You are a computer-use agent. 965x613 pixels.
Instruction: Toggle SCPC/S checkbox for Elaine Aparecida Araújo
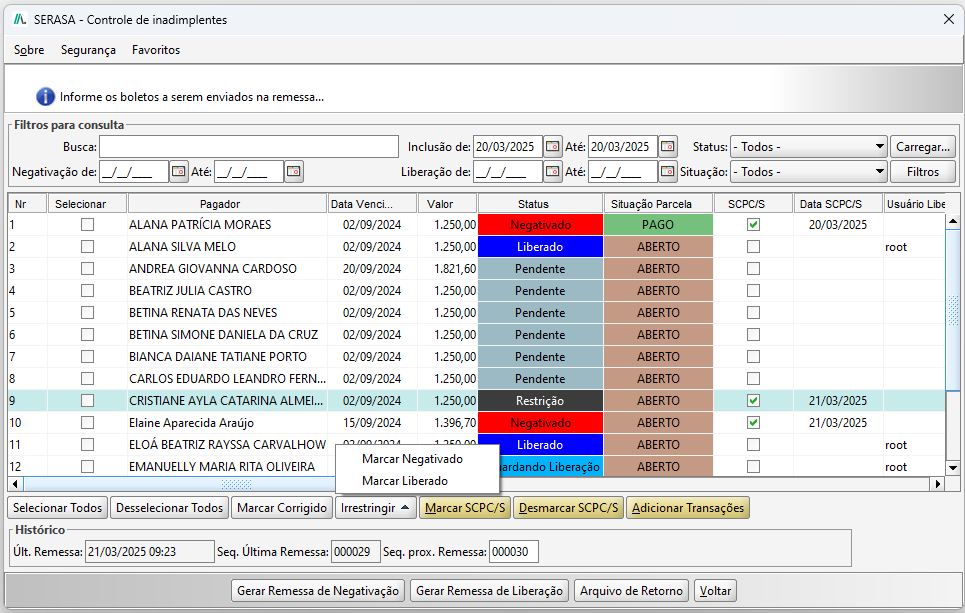pyautogui.click(x=753, y=423)
